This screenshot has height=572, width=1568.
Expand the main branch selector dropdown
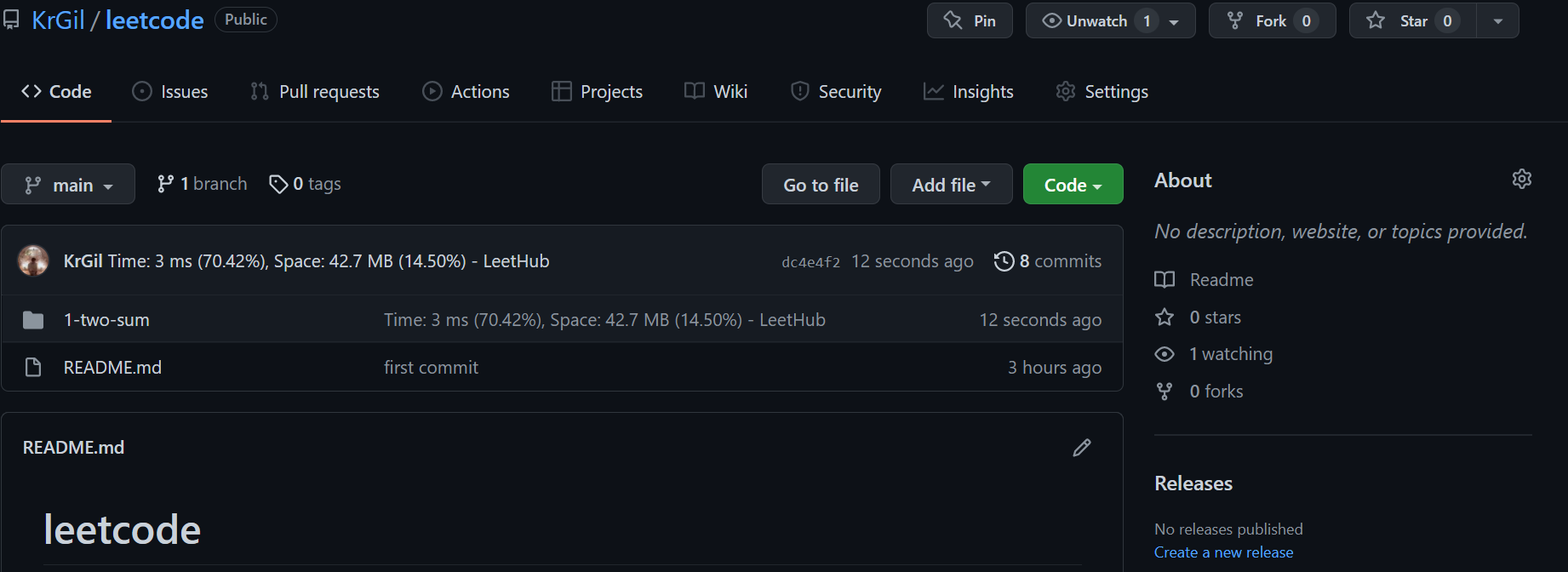click(68, 184)
